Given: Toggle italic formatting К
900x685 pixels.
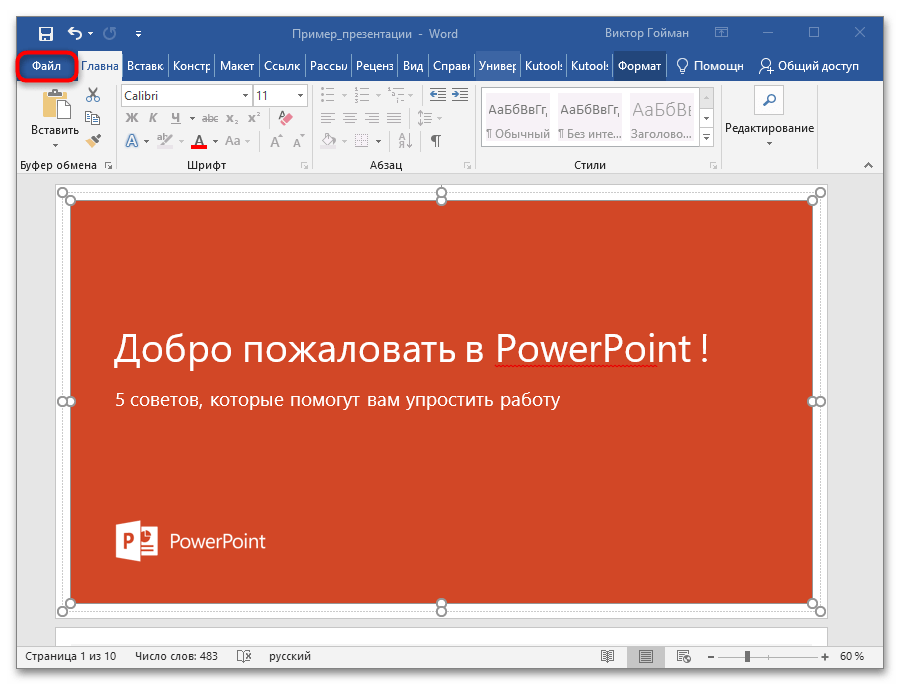Looking at the screenshot, I should [153, 118].
